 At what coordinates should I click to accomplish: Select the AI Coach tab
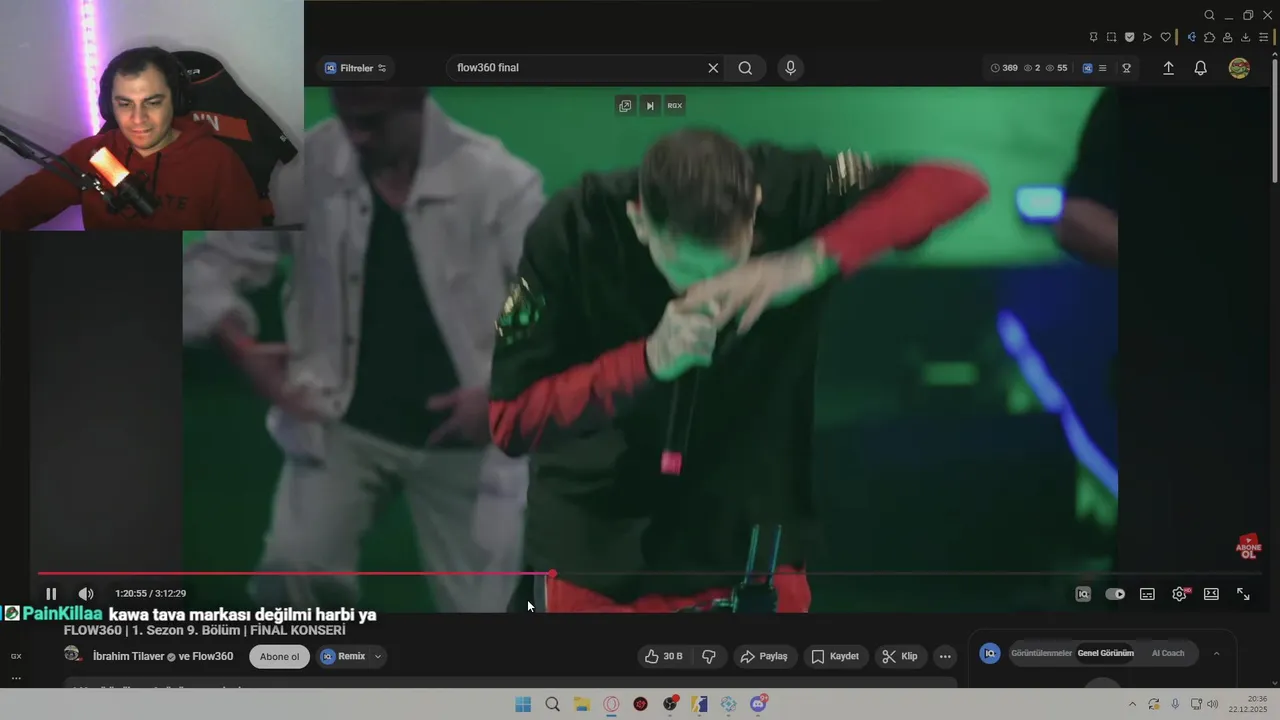click(x=1168, y=653)
